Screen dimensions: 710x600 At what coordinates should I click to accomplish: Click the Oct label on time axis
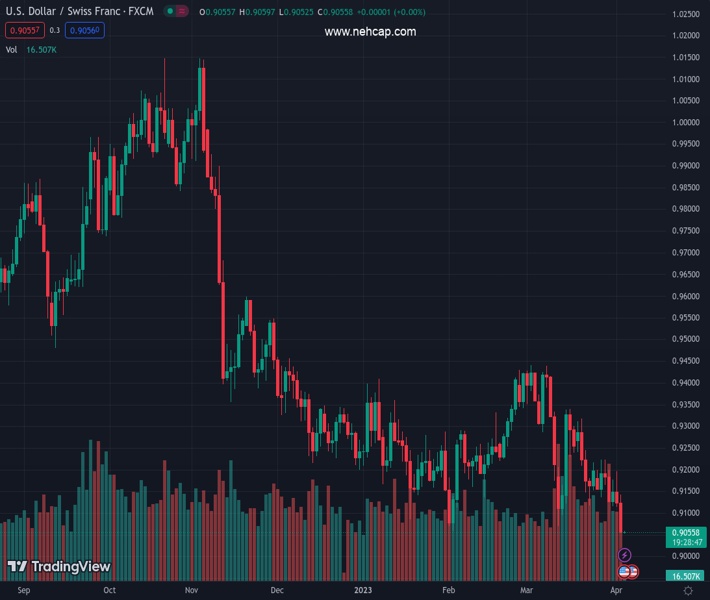(x=110, y=590)
